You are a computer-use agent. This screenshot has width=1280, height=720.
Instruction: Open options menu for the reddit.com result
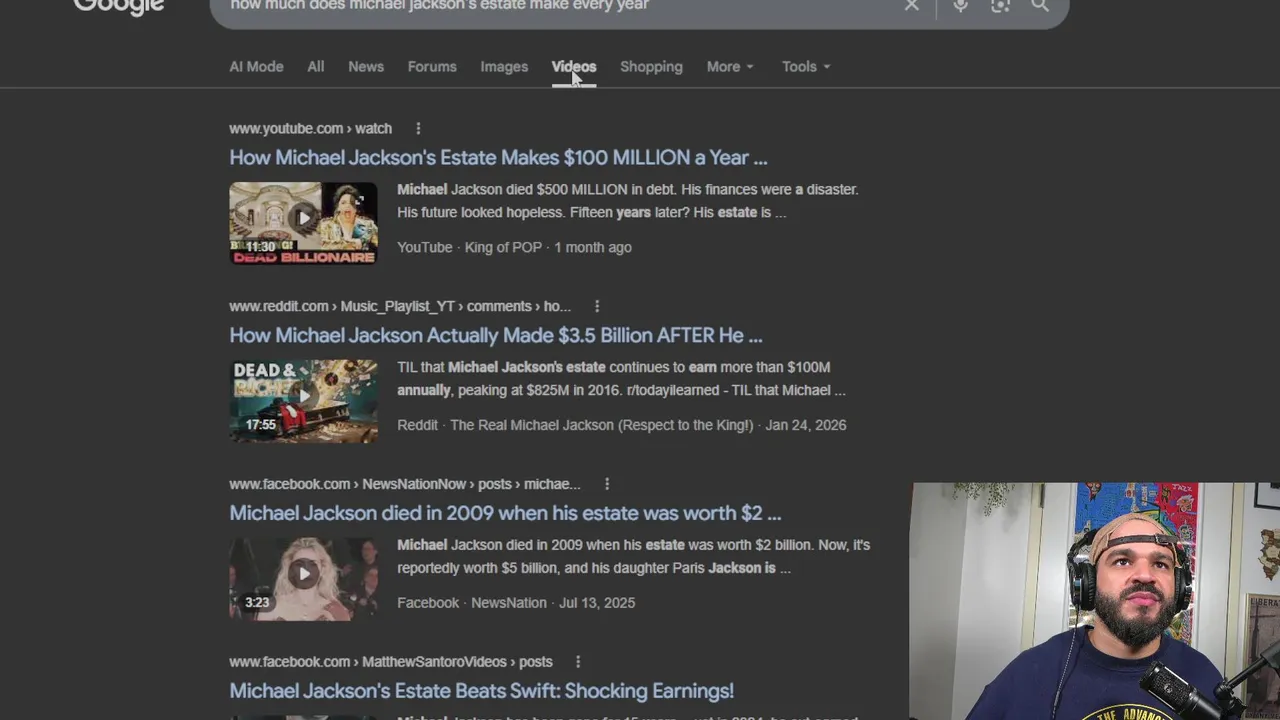click(x=597, y=306)
